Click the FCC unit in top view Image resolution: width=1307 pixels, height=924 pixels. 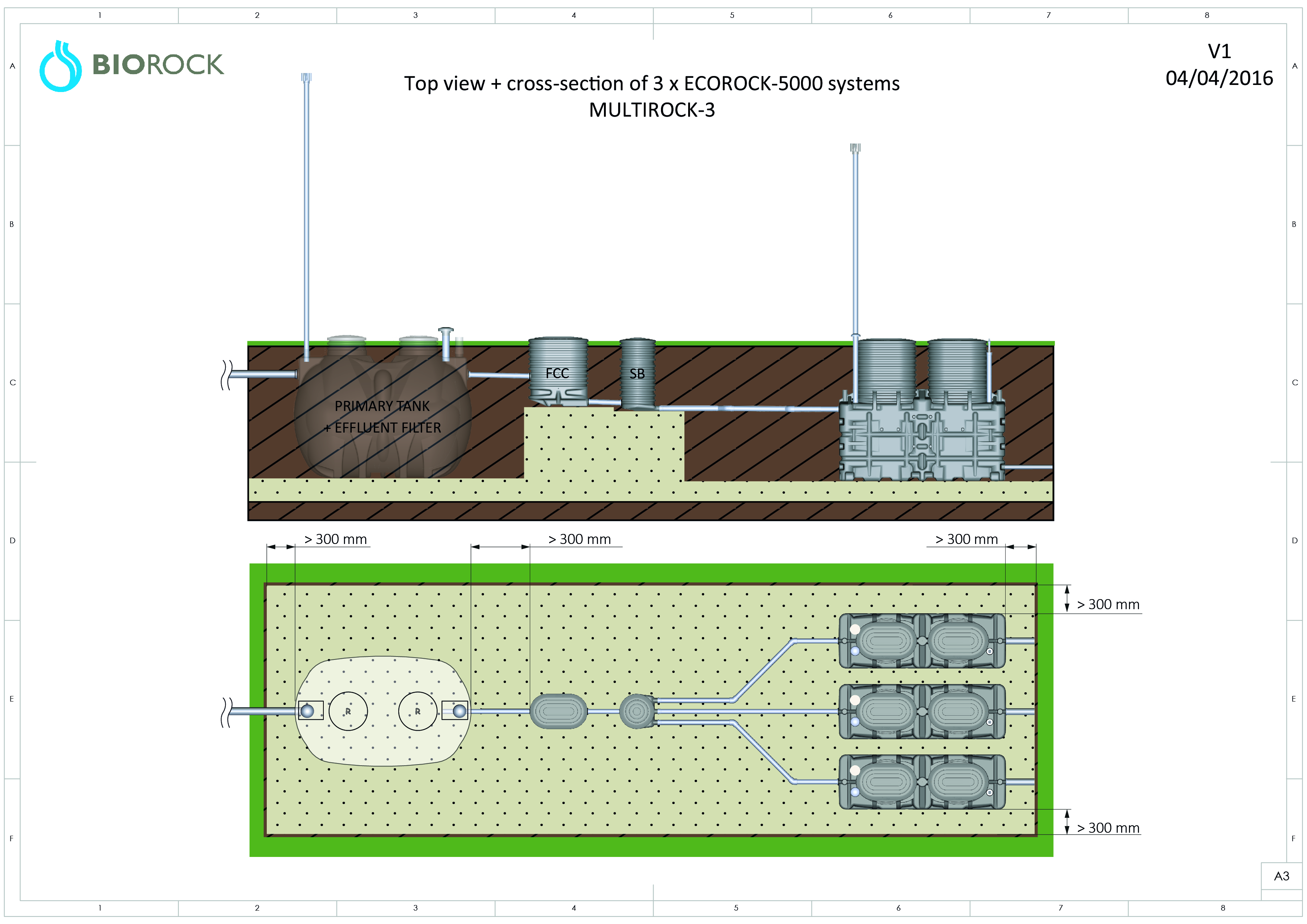pos(558,711)
